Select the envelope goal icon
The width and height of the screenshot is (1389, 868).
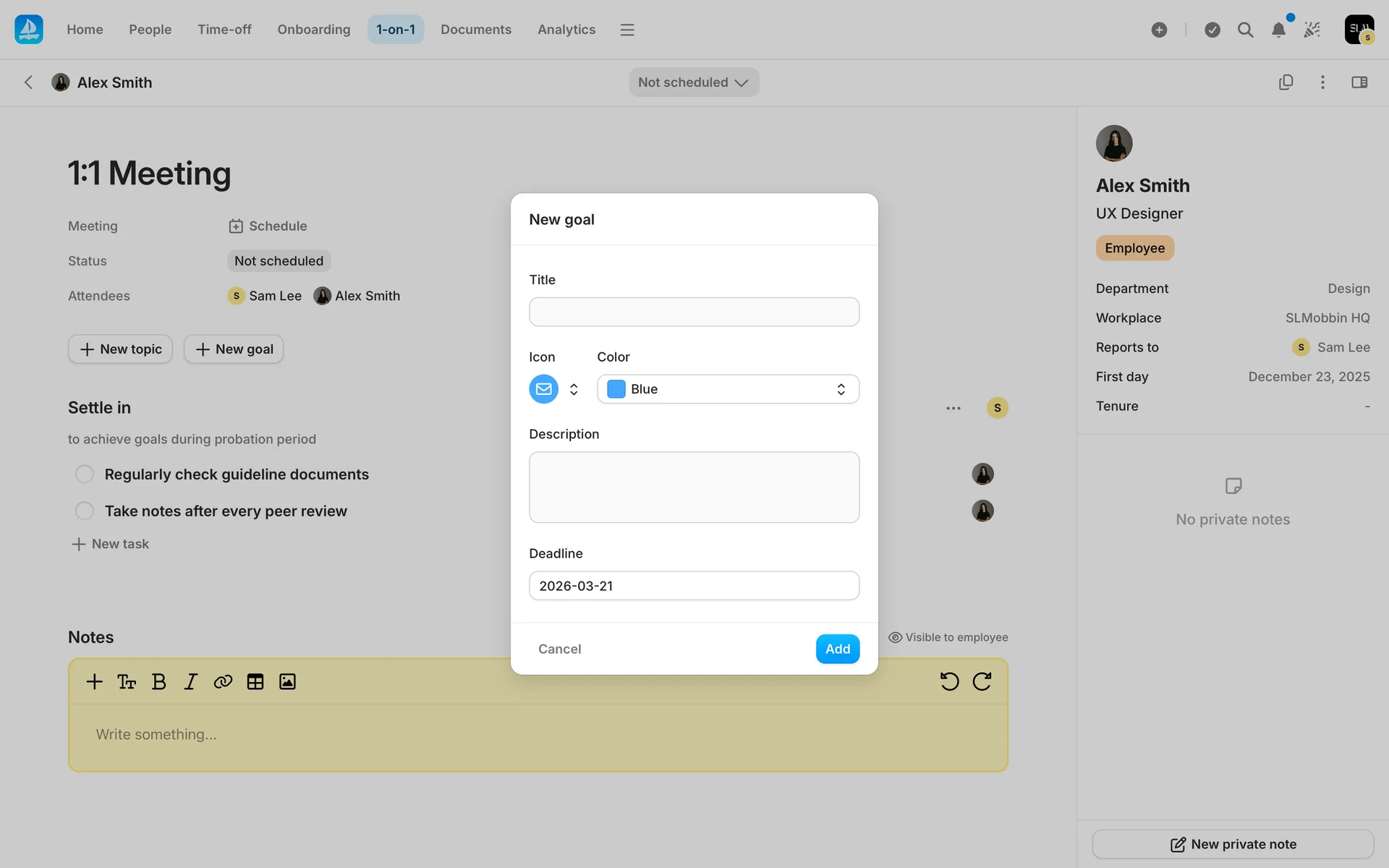543,389
